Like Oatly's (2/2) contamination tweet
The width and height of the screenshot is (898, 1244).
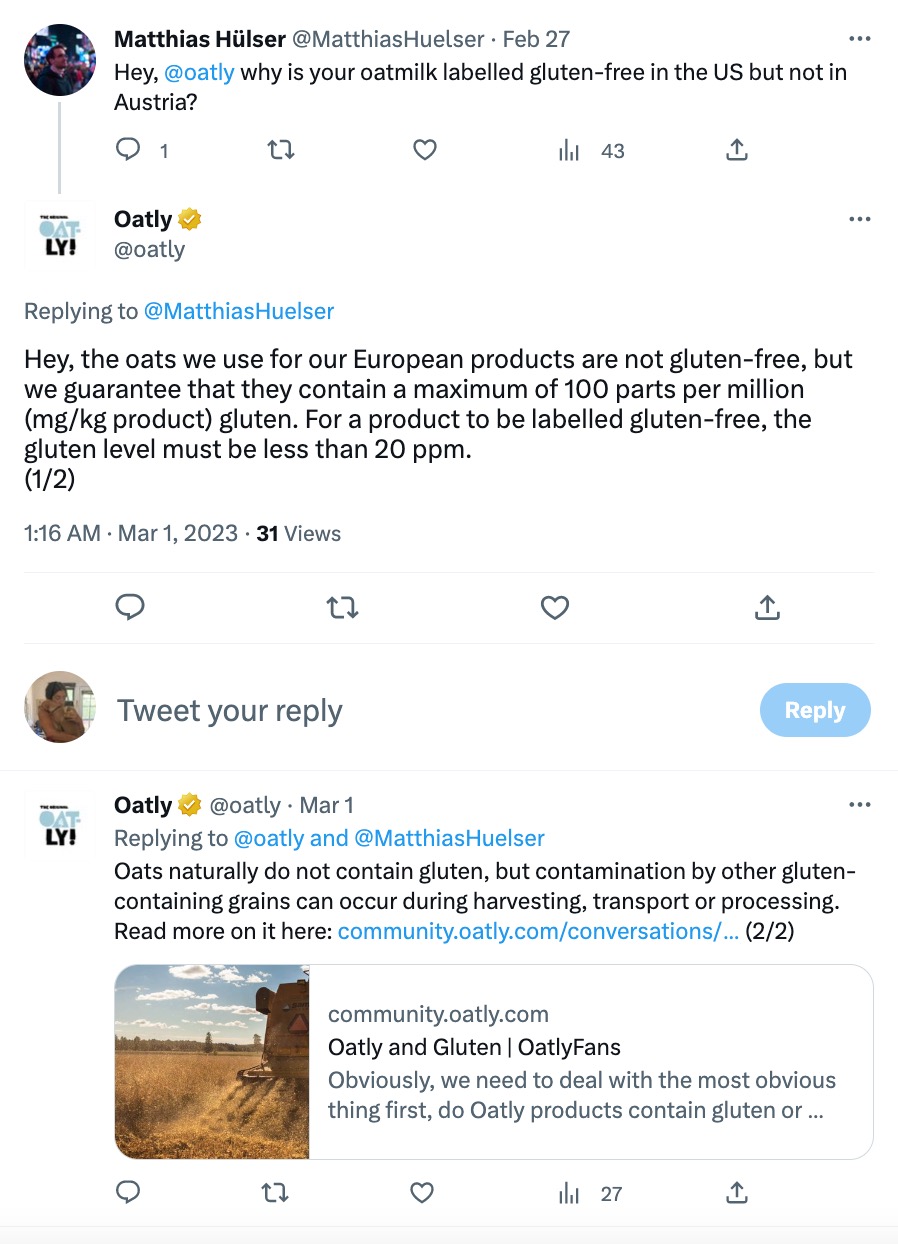pyautogui.click(x=423, y=1192)
